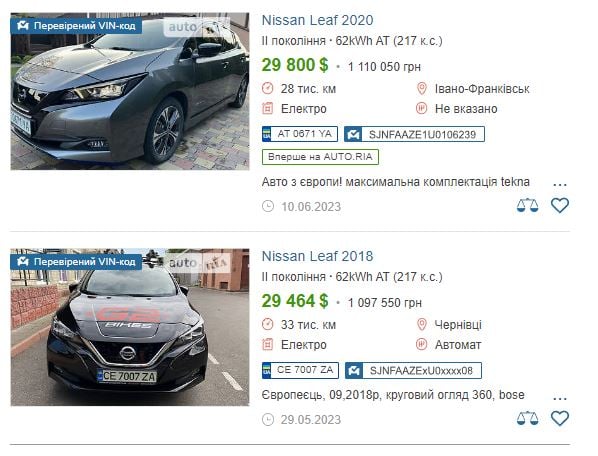Open the Nissan Leaf 2018 listing title
This screenshot has width=598, height=456.
317,256
